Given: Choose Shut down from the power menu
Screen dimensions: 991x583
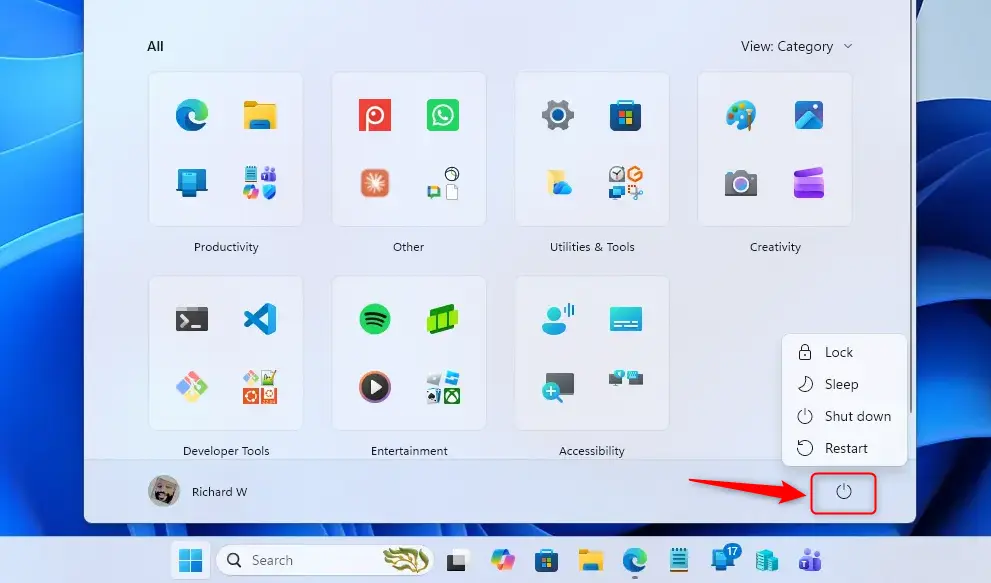Looking at the screenshot, I should click(x=844, y=416).
